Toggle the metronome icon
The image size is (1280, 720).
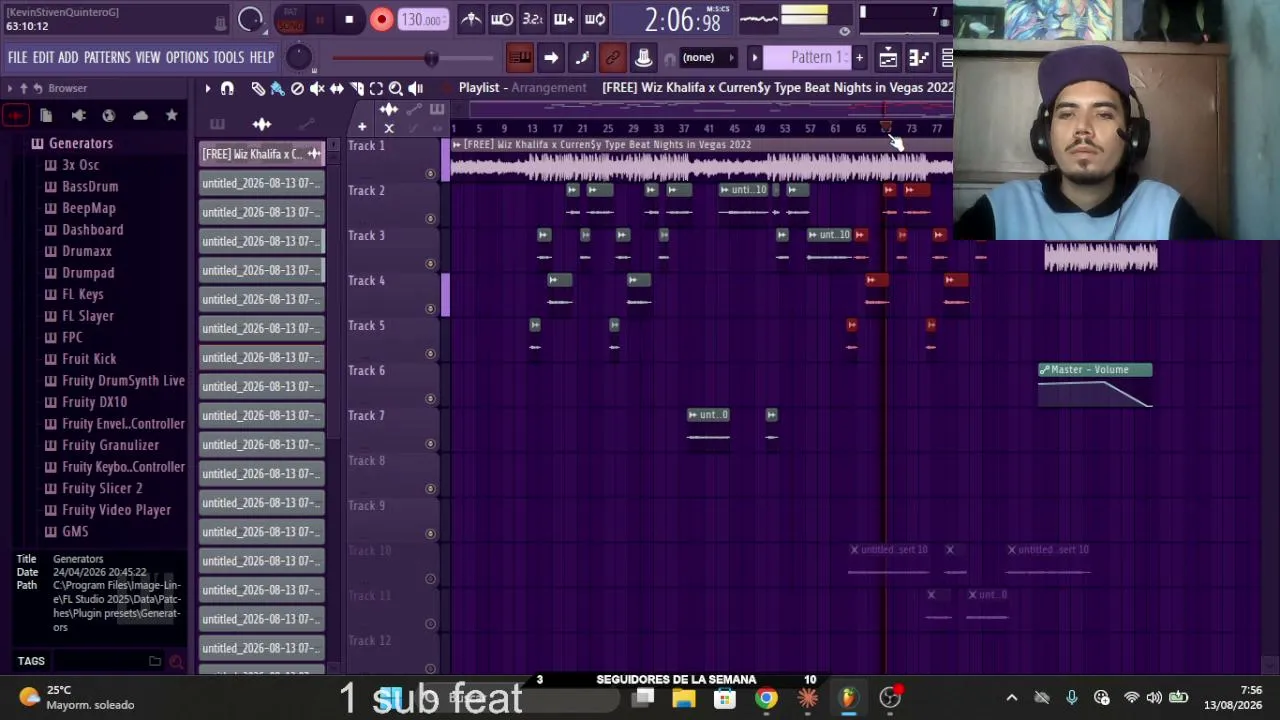point(471,19)
